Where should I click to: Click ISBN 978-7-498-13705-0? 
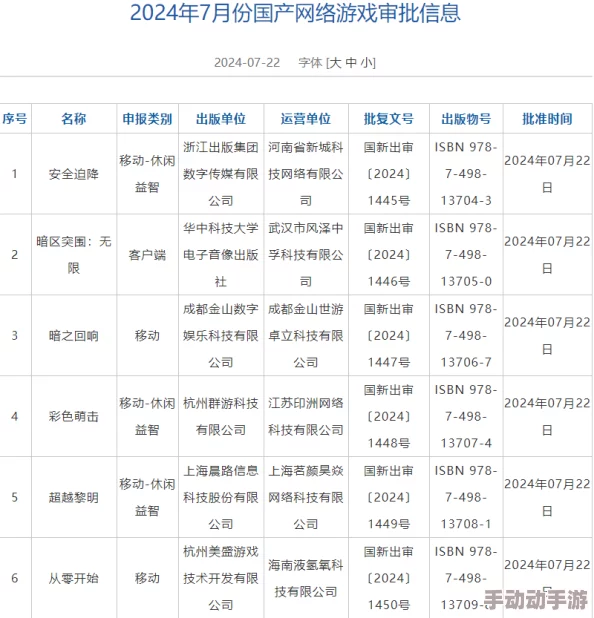pos(466,255)
